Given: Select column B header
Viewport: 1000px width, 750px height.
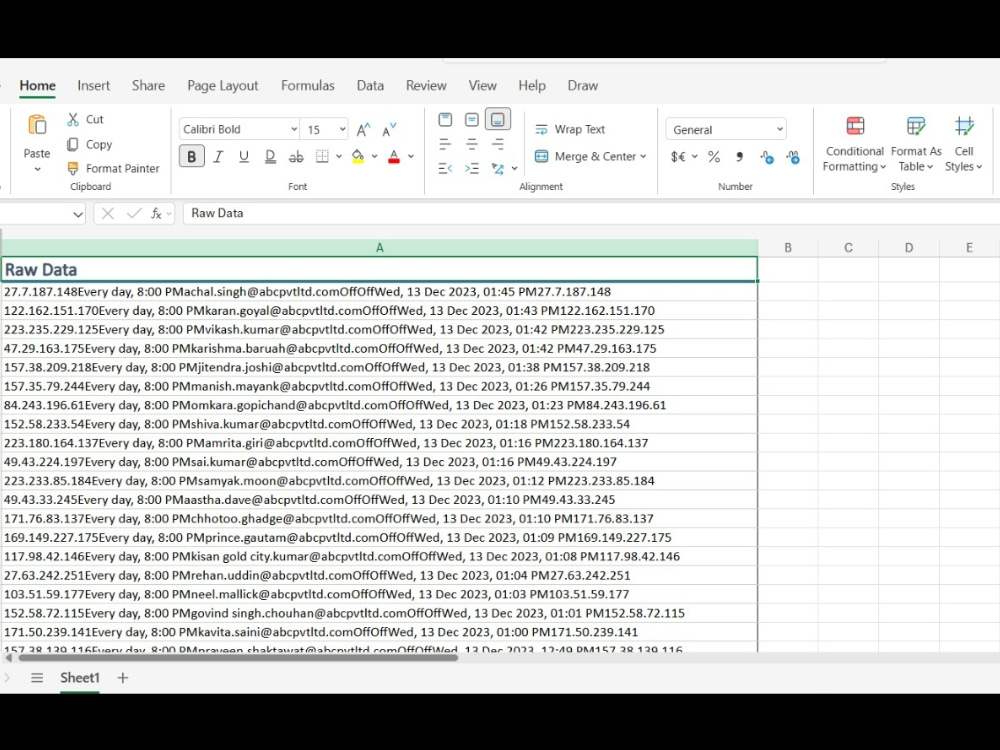Looking at the screenshot, I should click(788, 247).
